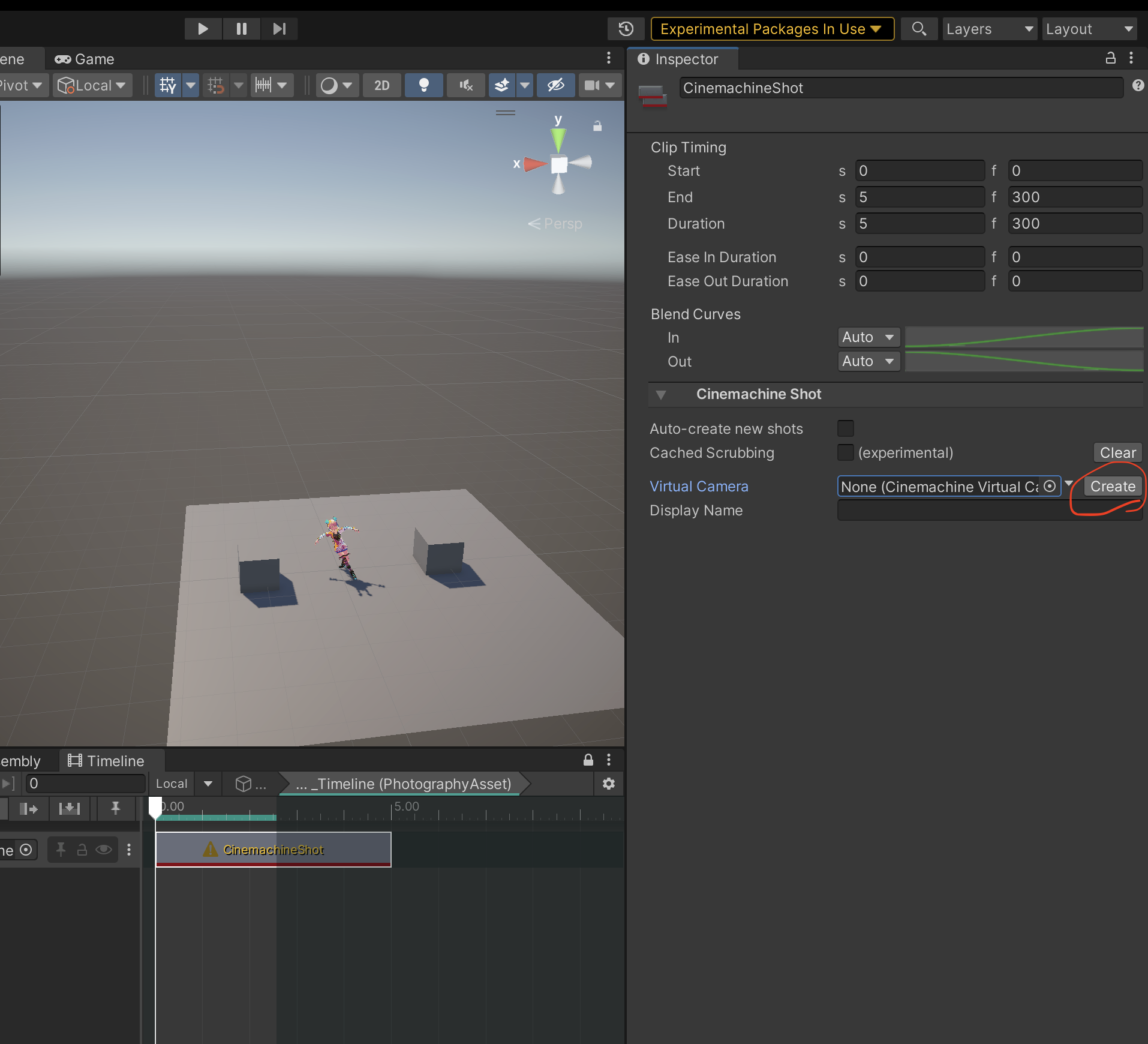This screenshot has width=1148, height=1044.
Task: Open the Layout dropdown
Action: click(1089, 29)
